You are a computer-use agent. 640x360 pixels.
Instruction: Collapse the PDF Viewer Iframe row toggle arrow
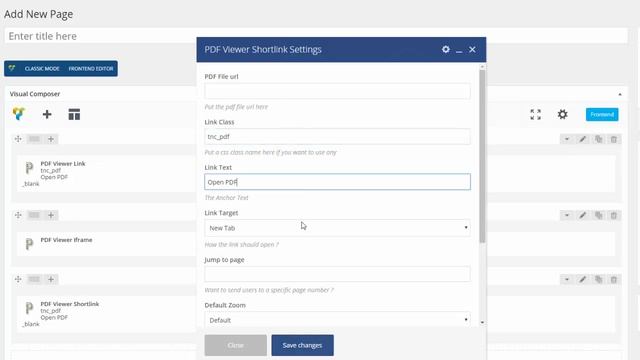[x=567, y=215]
